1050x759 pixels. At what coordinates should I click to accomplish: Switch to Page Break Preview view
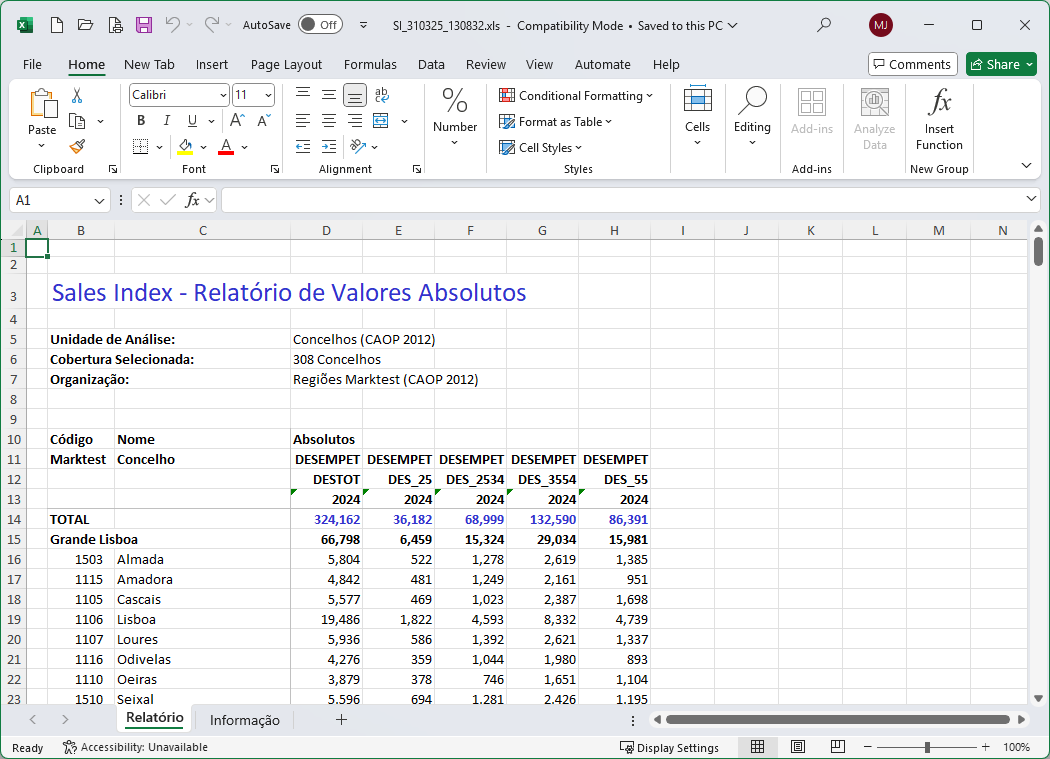pyautogui.click(x=838, y=747)
